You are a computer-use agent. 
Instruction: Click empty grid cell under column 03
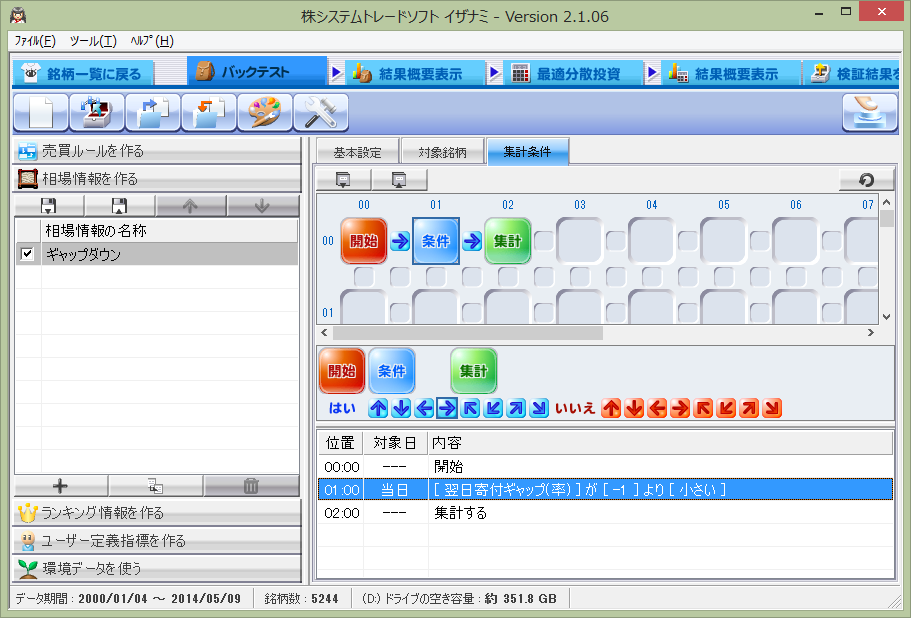[x=580, y=241]
